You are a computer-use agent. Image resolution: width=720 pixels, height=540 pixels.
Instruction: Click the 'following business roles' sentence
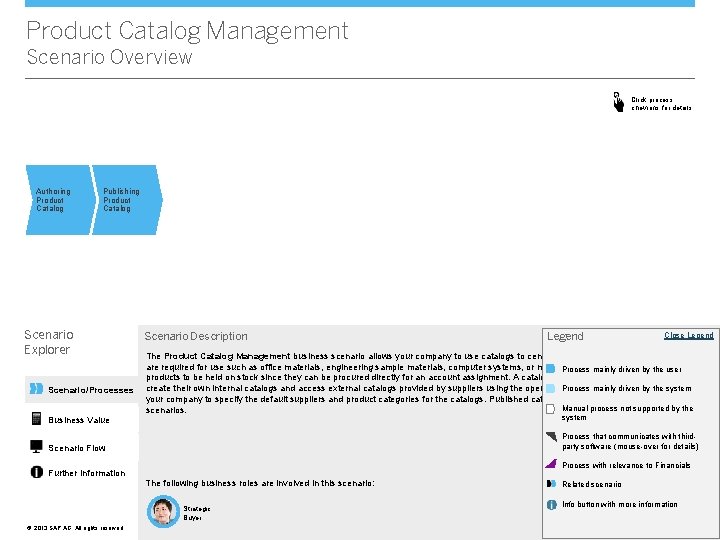[x=260, y=483]
